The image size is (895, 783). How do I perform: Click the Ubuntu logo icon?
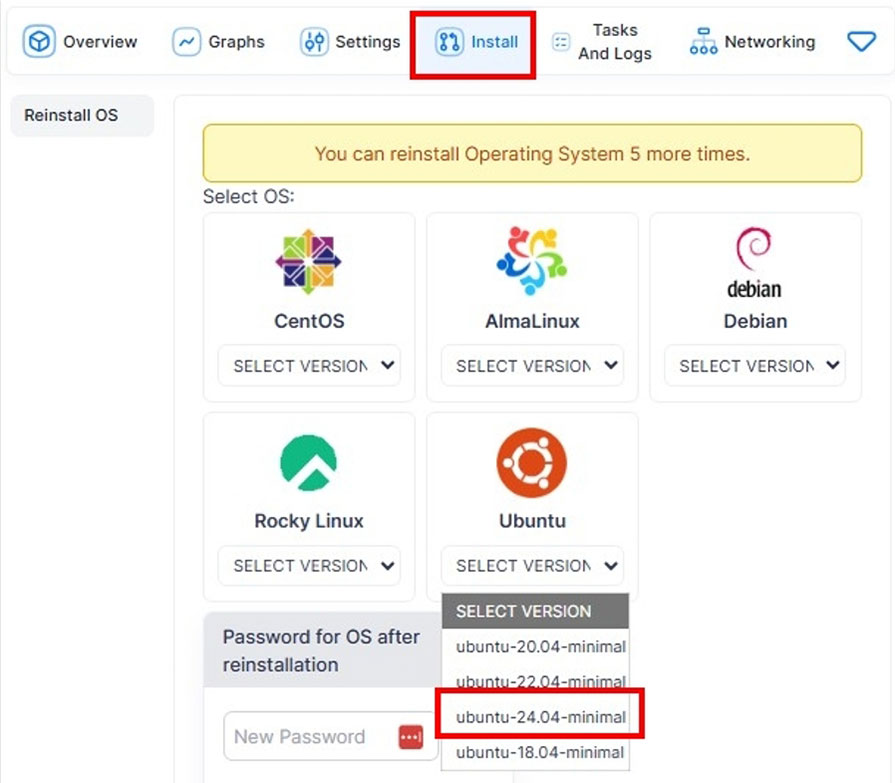coord(531,463)
